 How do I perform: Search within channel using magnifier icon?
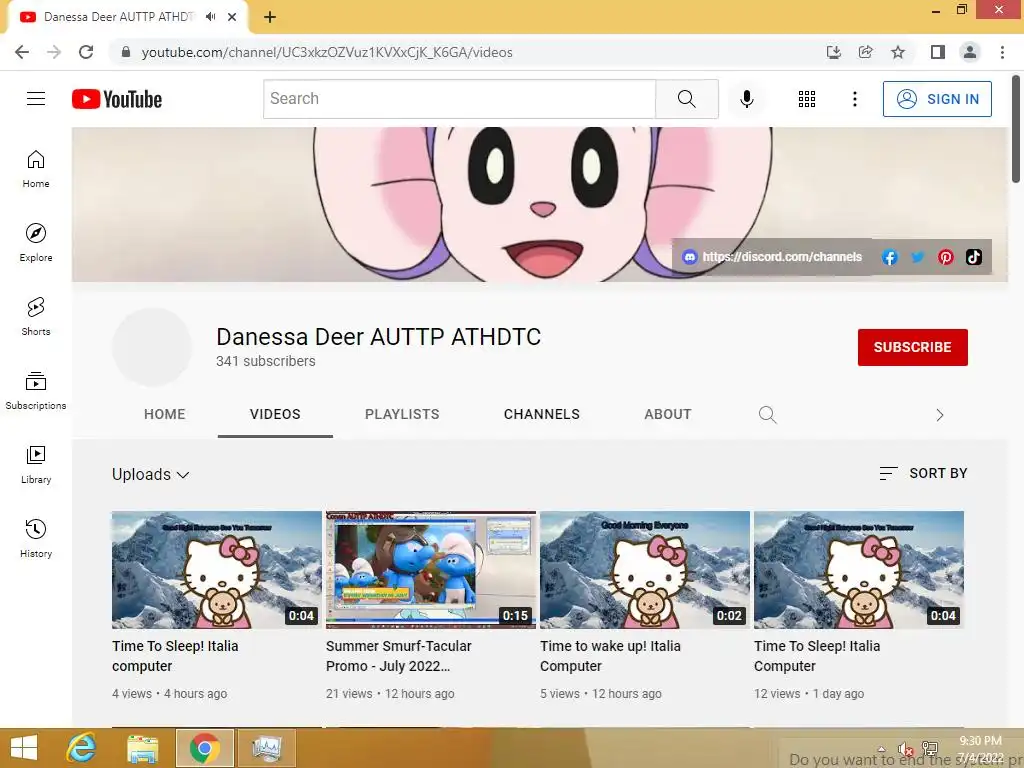[x=767, y=415]
